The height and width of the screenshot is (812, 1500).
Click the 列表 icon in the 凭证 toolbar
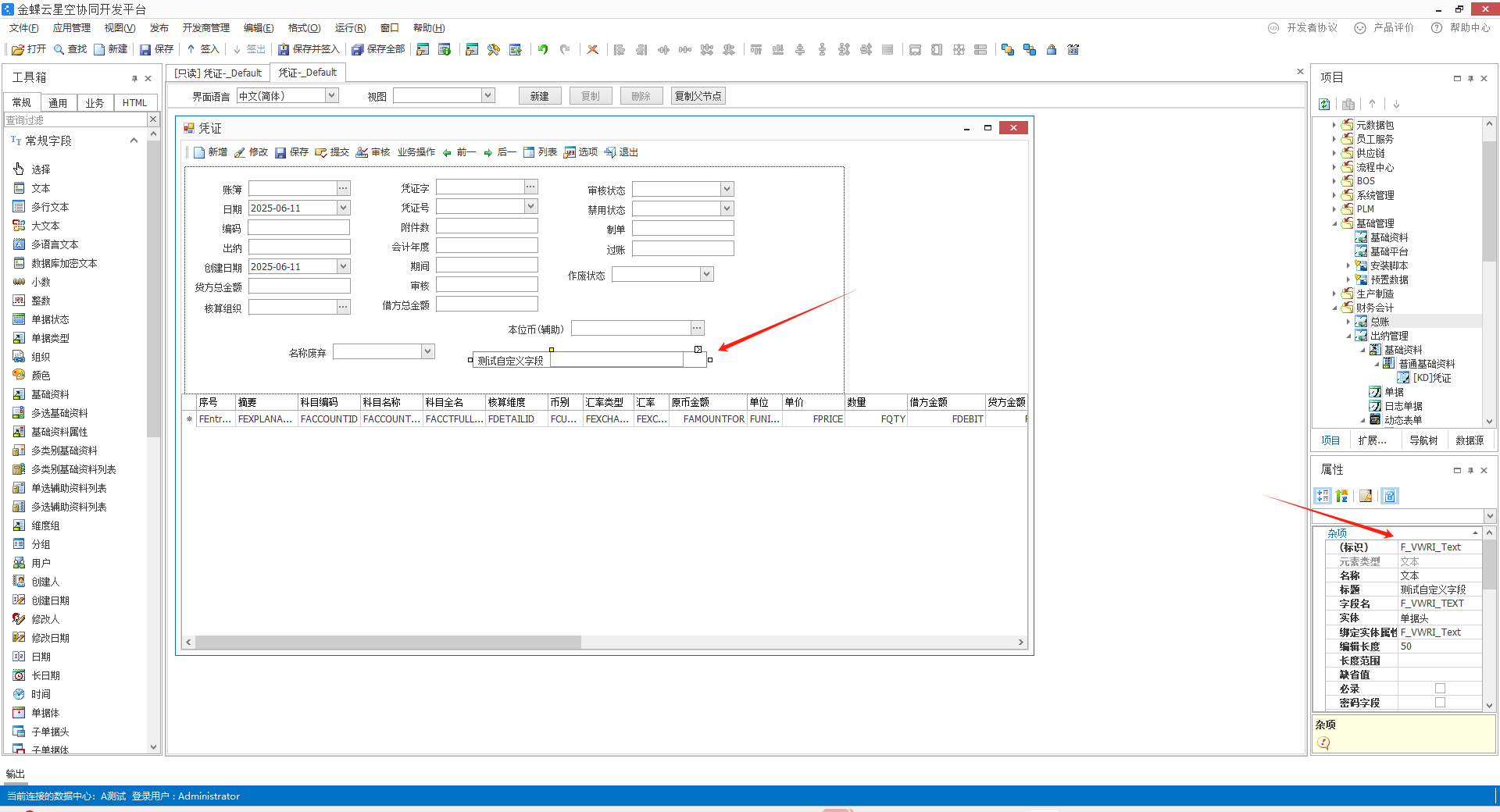pos(529,152)
